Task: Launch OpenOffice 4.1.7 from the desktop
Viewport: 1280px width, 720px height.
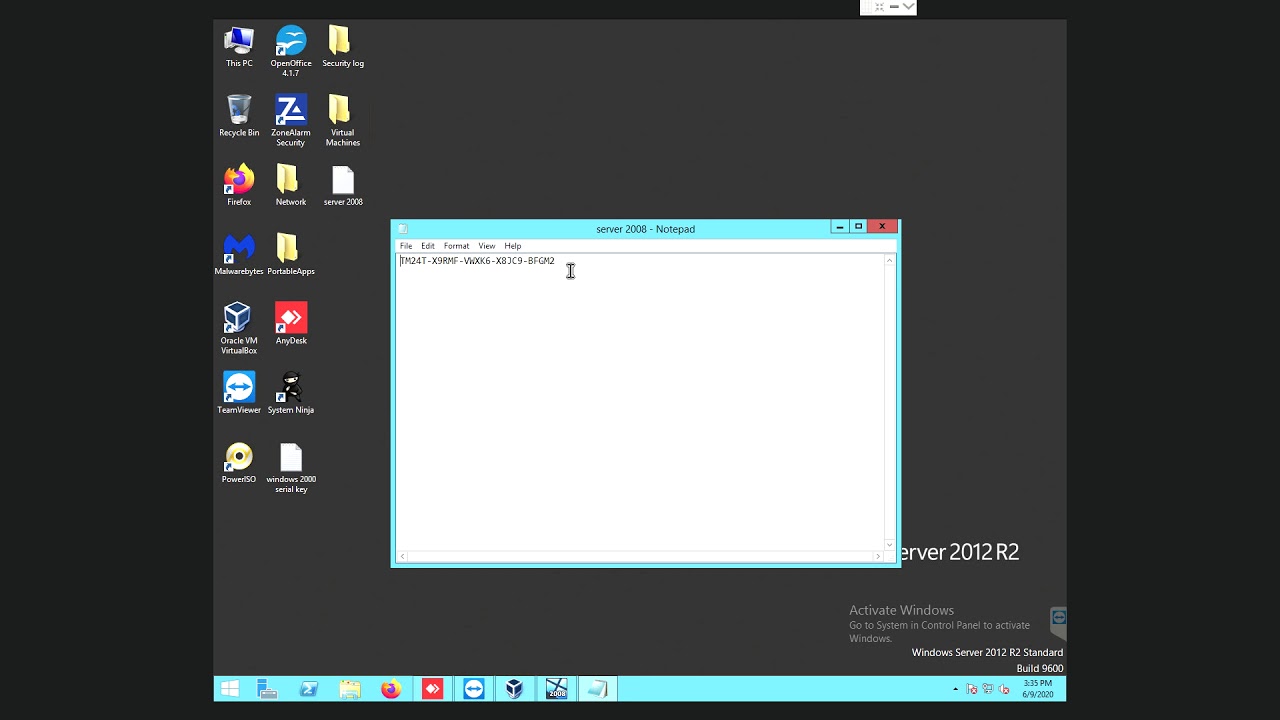Action: coord(291,52)
